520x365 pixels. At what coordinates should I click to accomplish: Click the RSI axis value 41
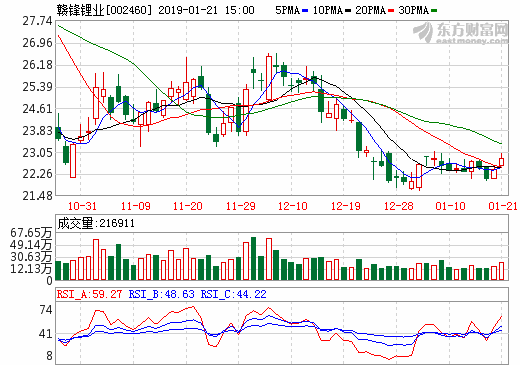46,334
